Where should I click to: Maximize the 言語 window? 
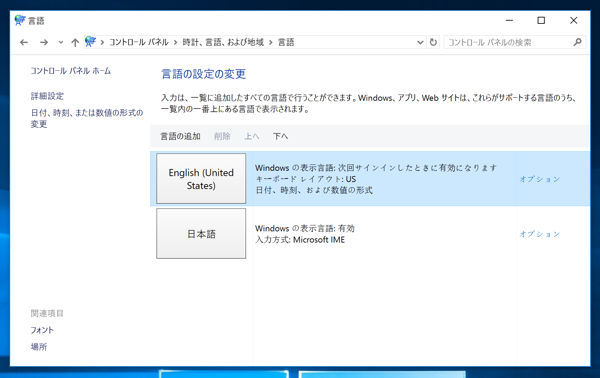click(x=541, y=20)
